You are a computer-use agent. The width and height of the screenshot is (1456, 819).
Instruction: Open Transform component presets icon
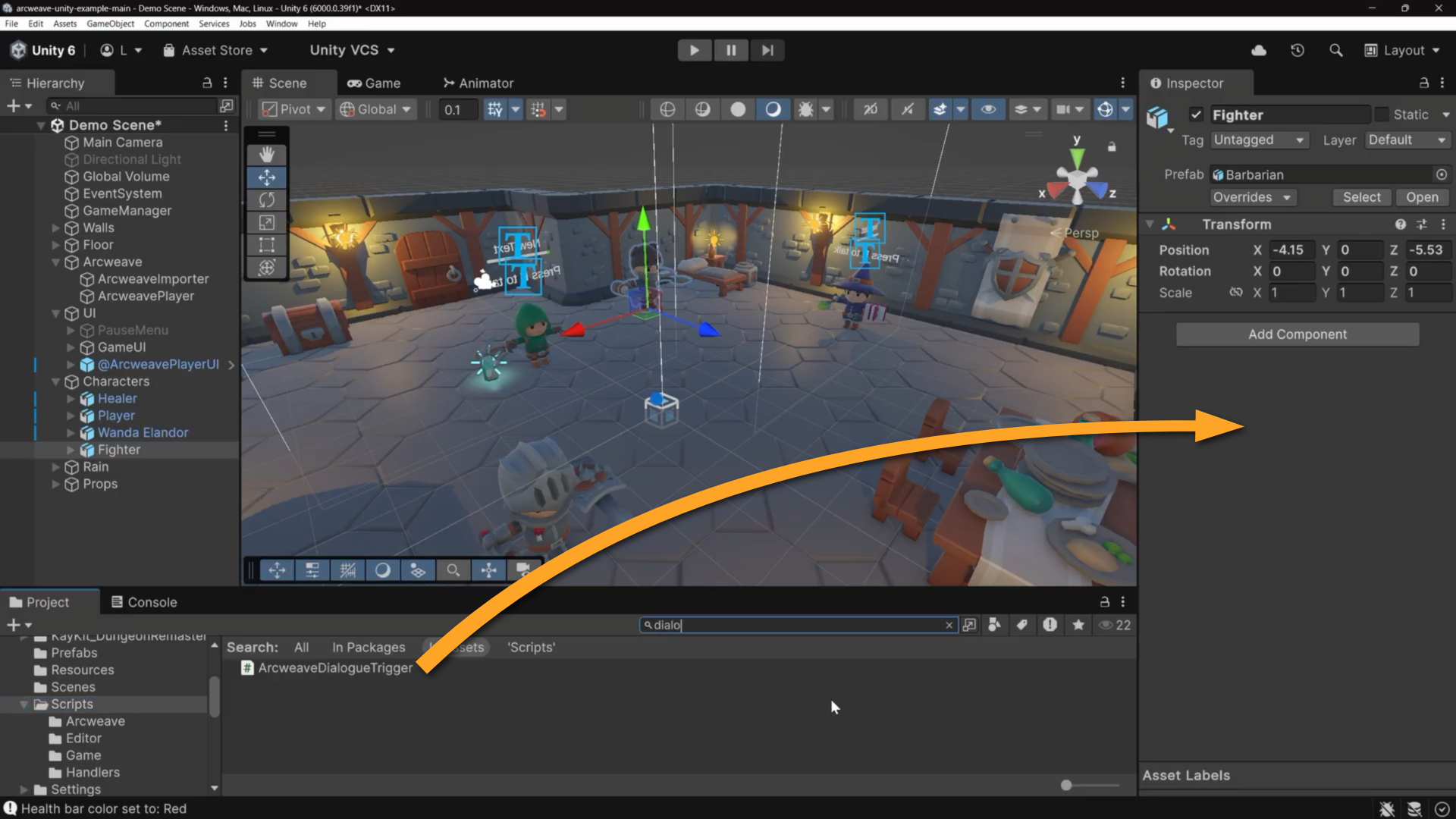[1422, 224]
